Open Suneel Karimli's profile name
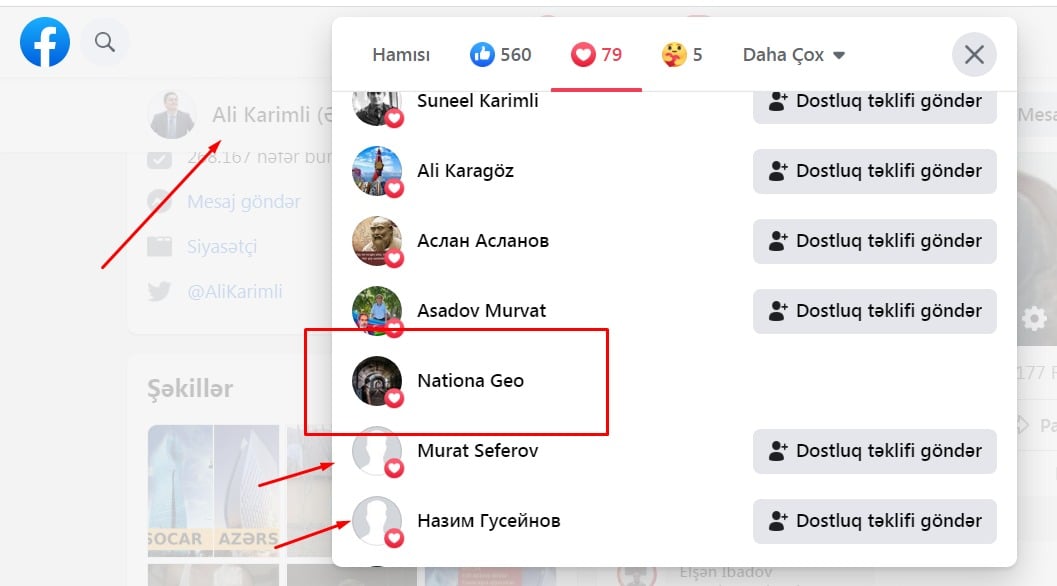Viewport: 1057px width, 586px height. tap(477, 101)
